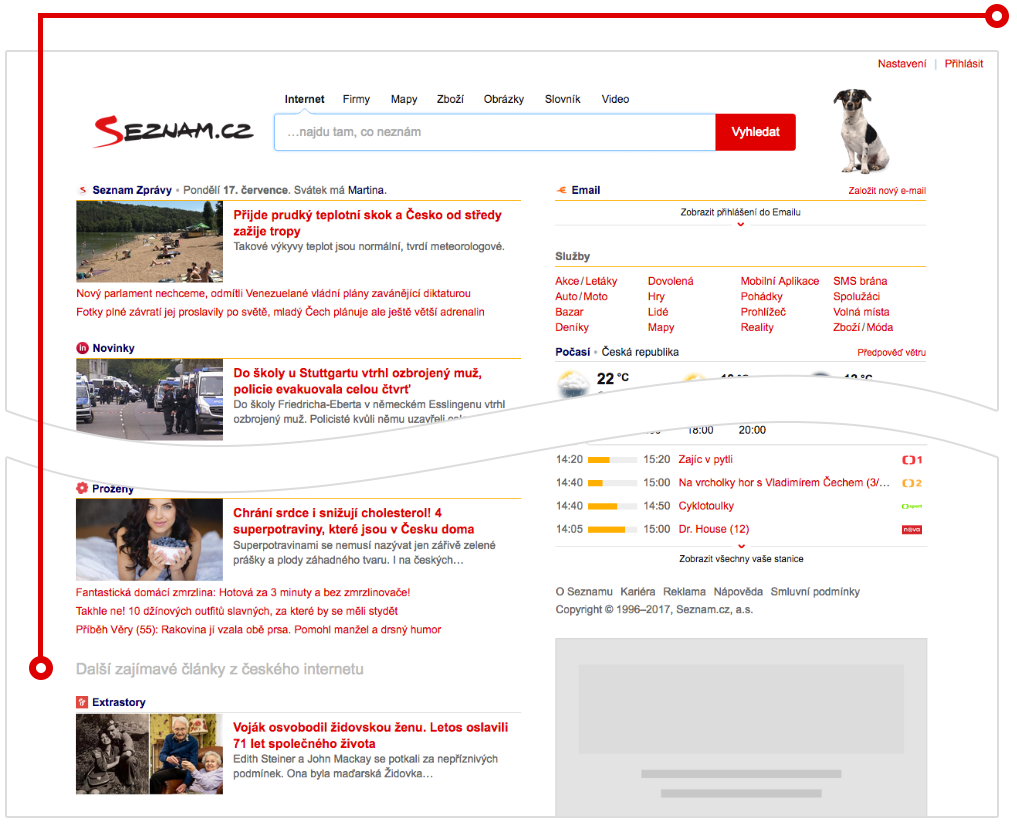The image size is (1017, 830).
Task: Click progress bar for Cyklotoulky
Action: click(x=612, y=506)
